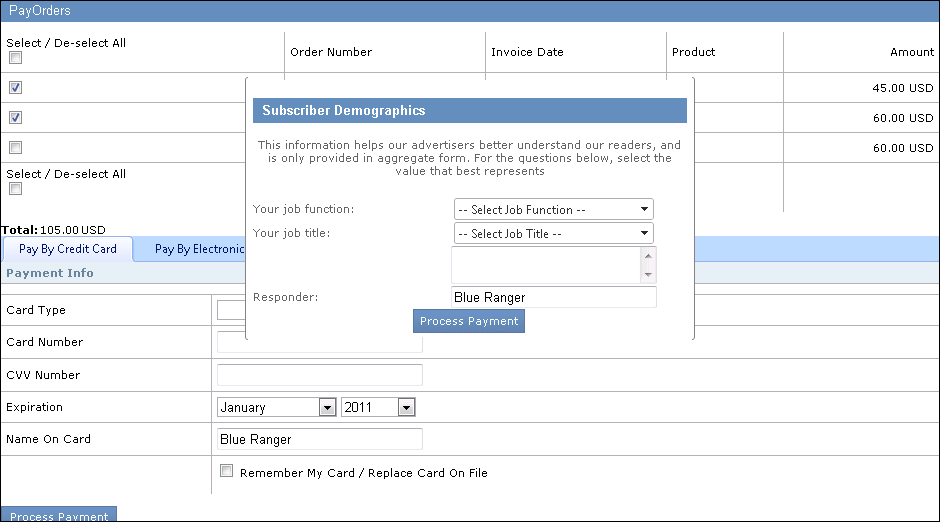Click the Order Number column header
This screenshot has height=522, width=940.
pyautogui.click(x=331, y=52)
